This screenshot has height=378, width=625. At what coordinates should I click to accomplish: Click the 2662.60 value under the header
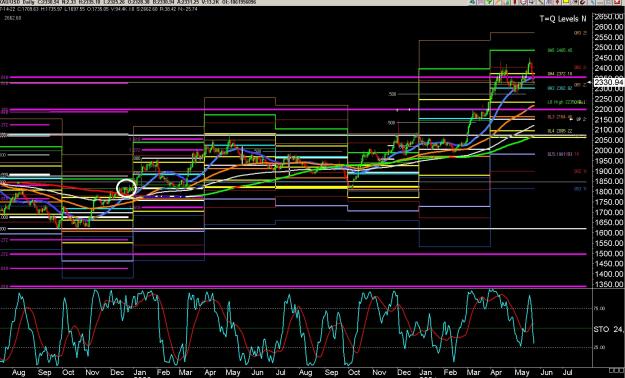click(12, 18)
